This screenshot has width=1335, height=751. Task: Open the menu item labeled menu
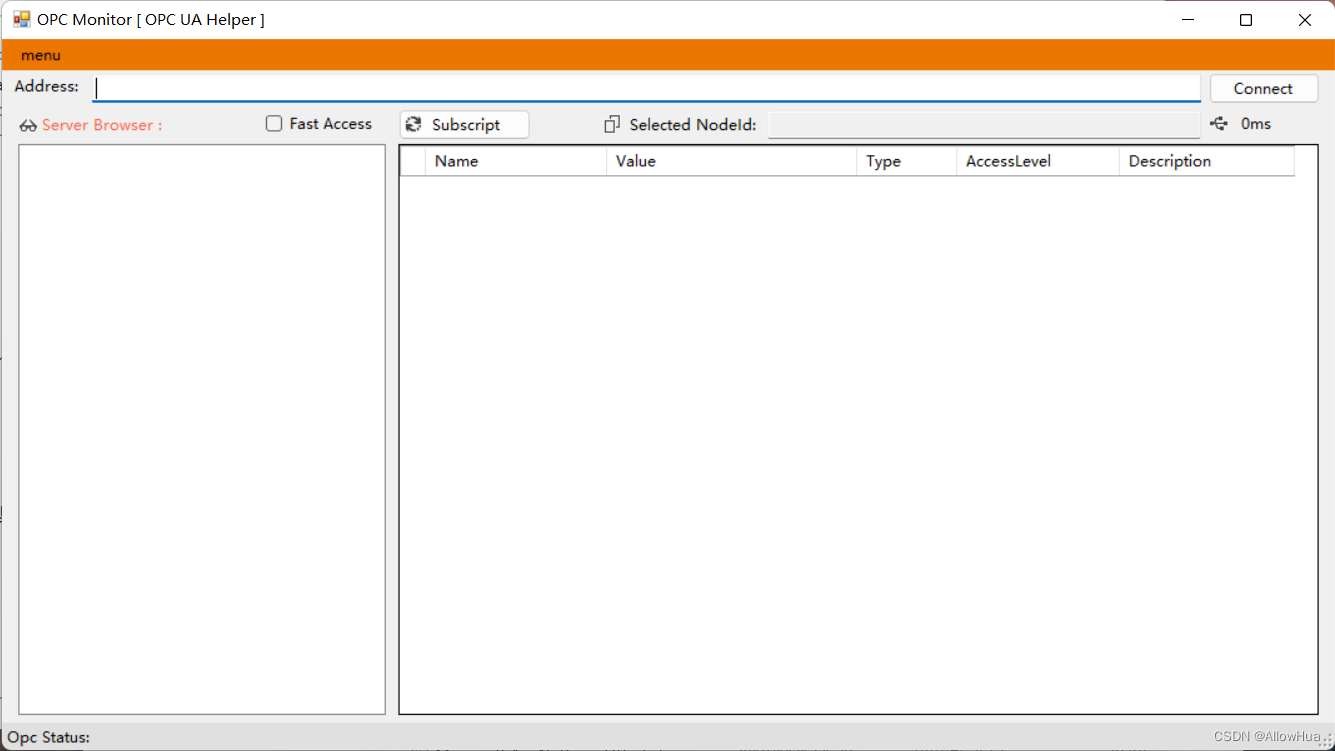(40, 55)
